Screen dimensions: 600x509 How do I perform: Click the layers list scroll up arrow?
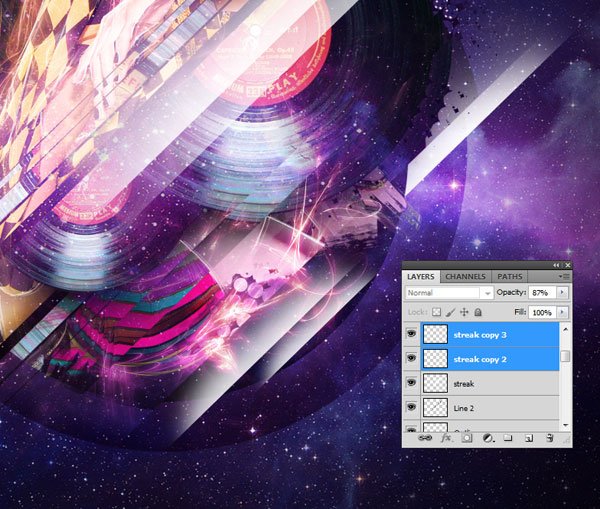coord(565,329)
